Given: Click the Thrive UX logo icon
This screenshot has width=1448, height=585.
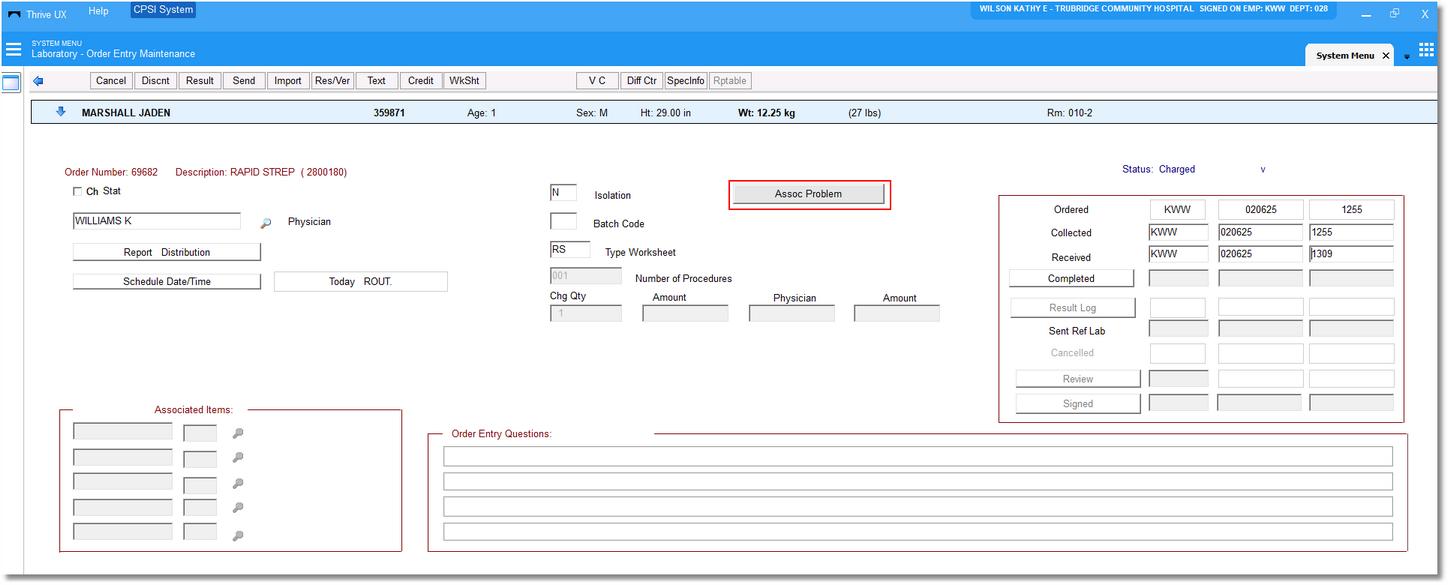Looking at the screenshot, I should click(14, 15).
